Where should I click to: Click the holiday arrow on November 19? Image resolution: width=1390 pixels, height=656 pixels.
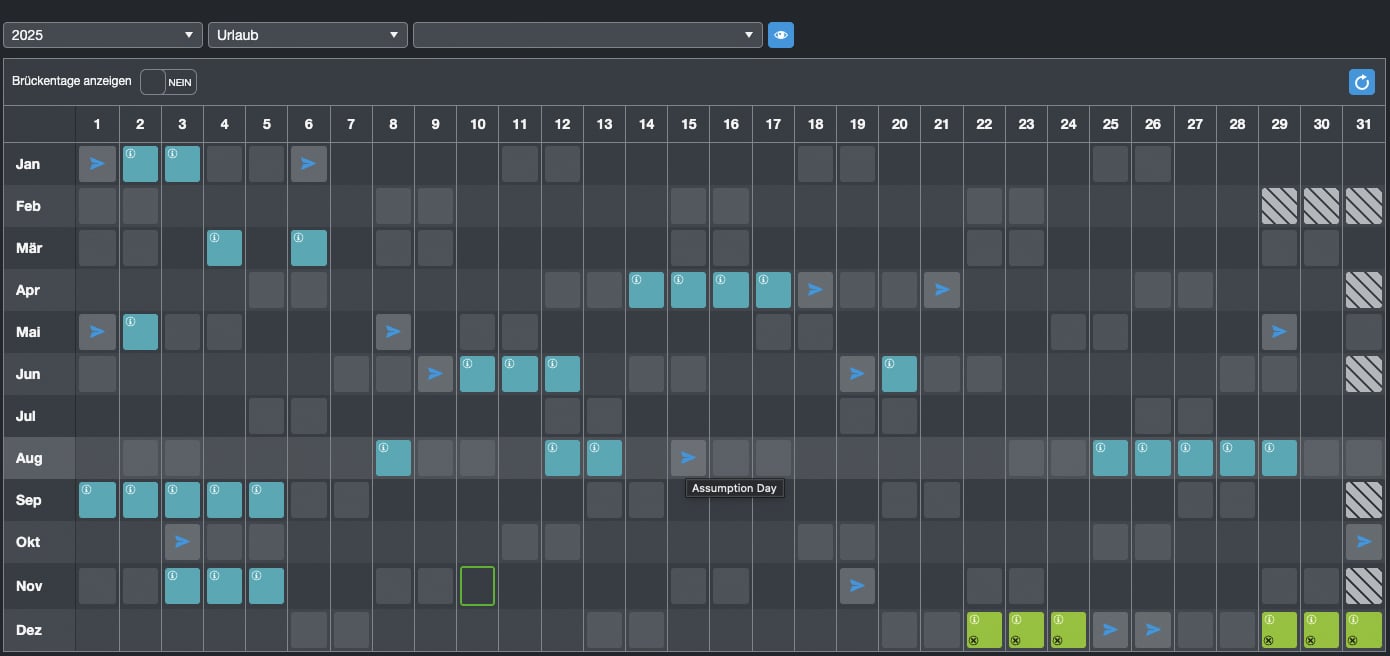[857, 586]
